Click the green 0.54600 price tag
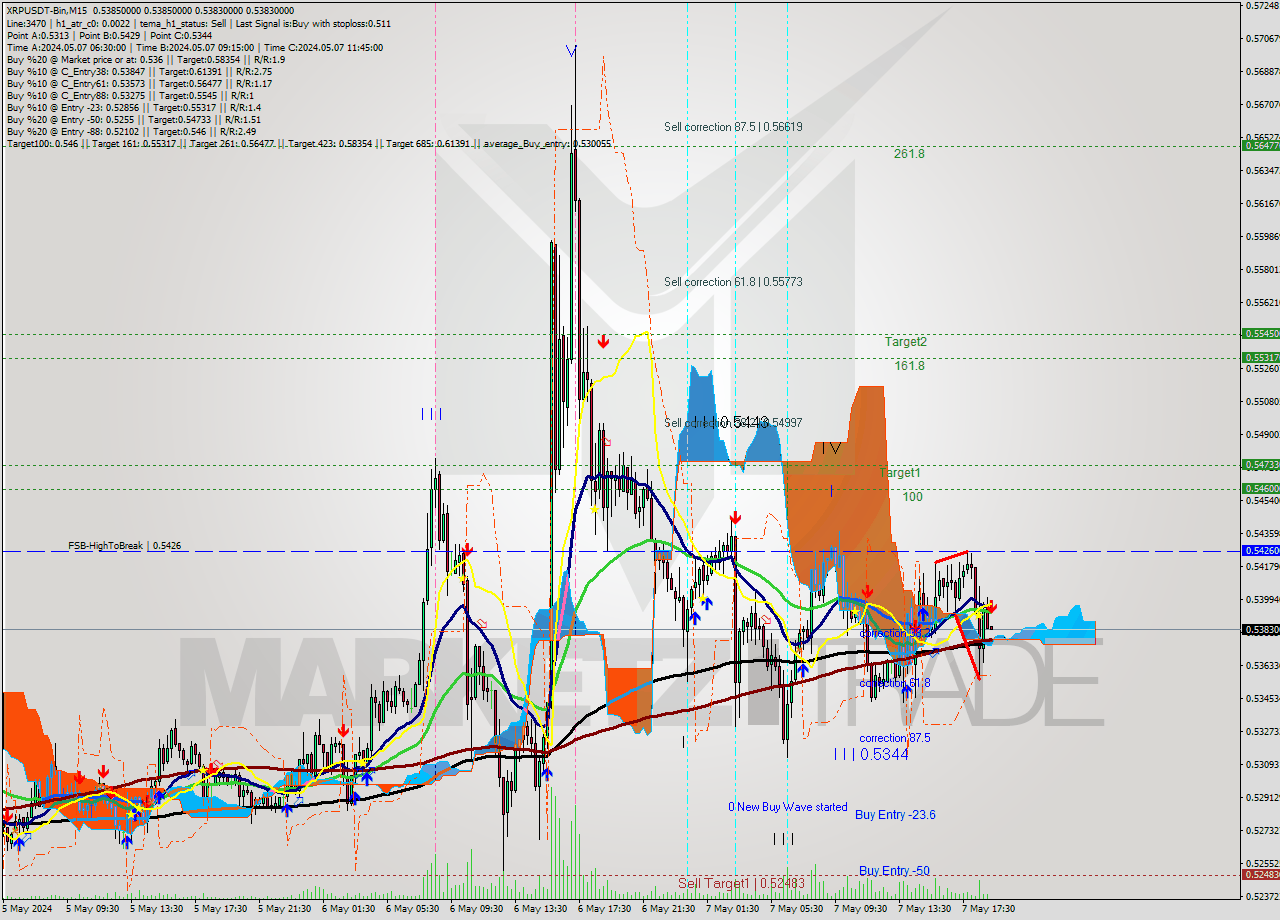 (x=1260, y=489)
